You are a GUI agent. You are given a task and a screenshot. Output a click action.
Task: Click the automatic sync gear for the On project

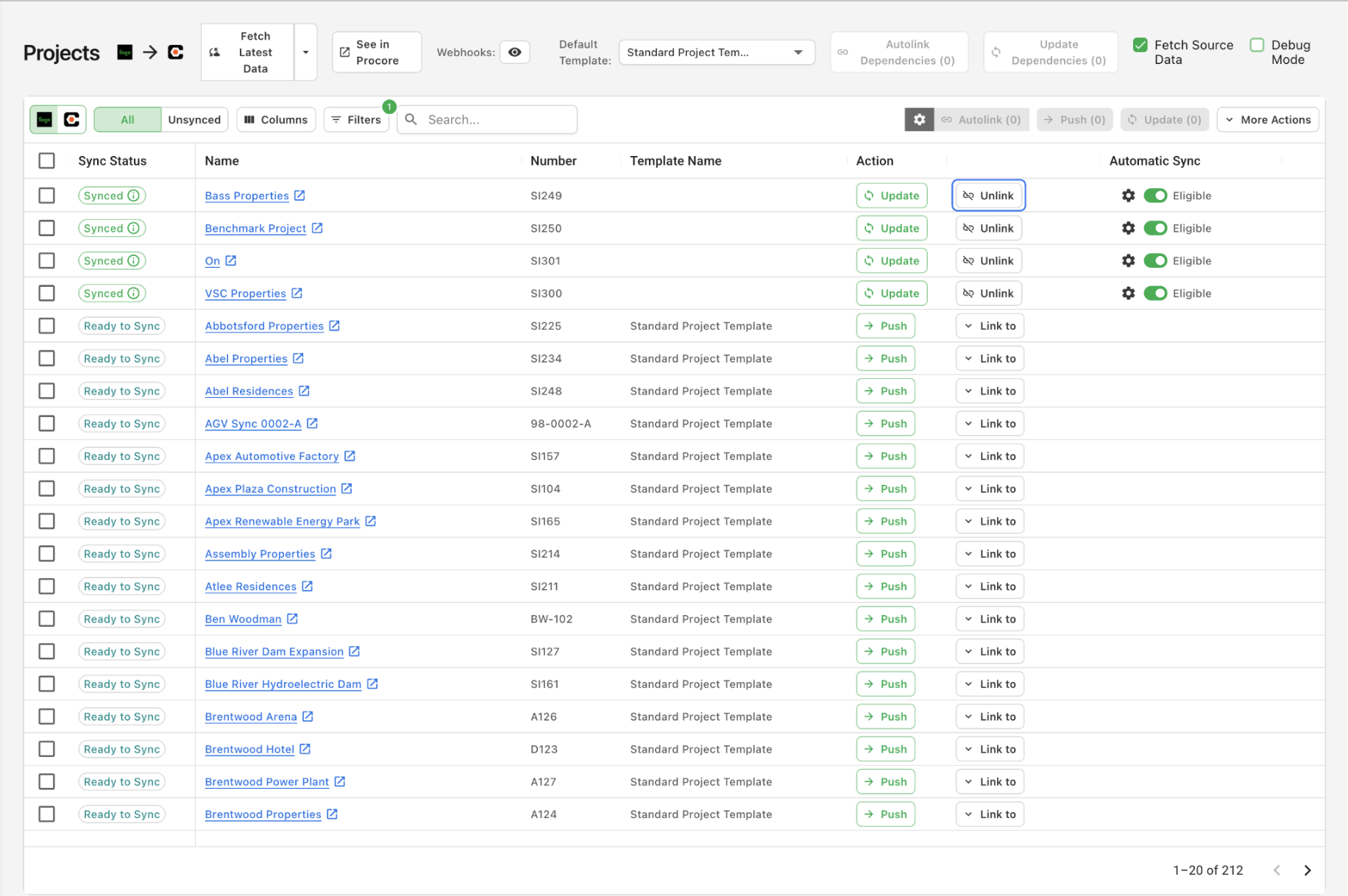click(x=1128, y=260)
